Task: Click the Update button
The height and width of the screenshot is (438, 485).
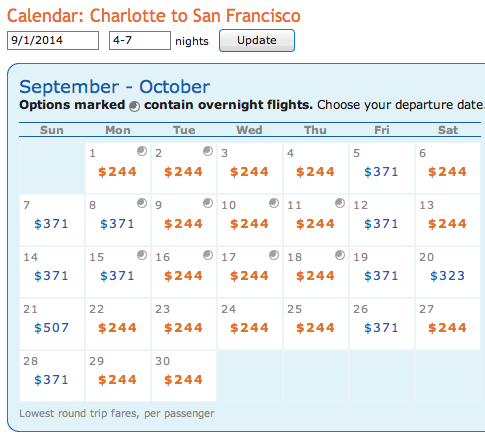Action: (x=257, y=40)
